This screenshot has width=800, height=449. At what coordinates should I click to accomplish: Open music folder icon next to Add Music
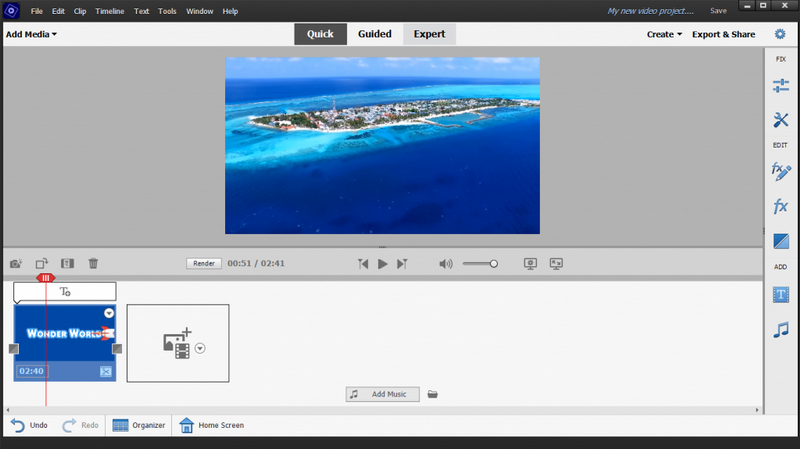tap(433, 394)
